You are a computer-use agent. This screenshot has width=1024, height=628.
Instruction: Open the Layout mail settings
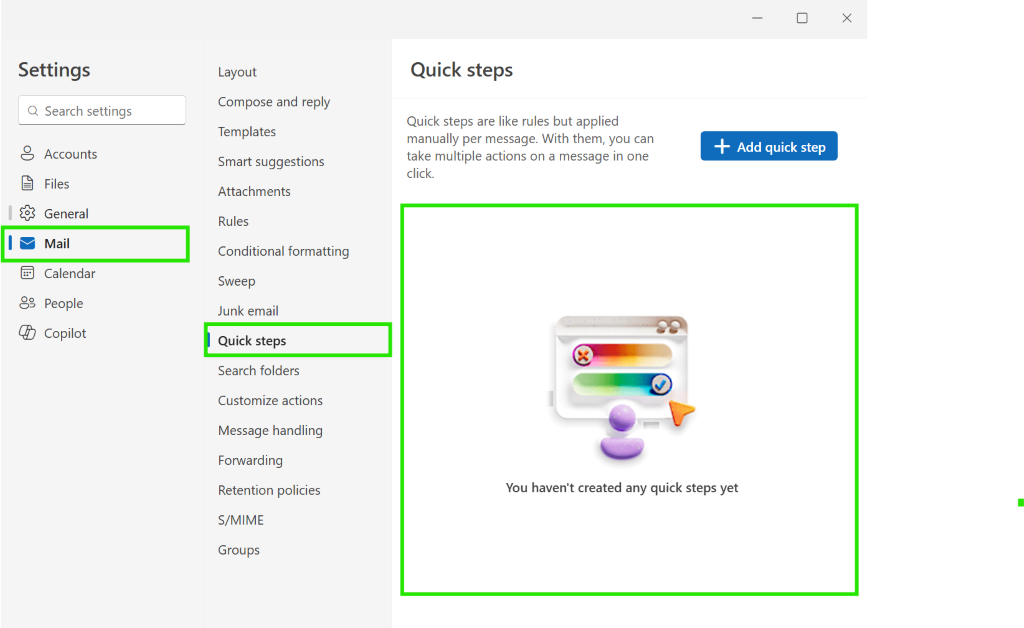pyautogui.click(x=237, y=72)
